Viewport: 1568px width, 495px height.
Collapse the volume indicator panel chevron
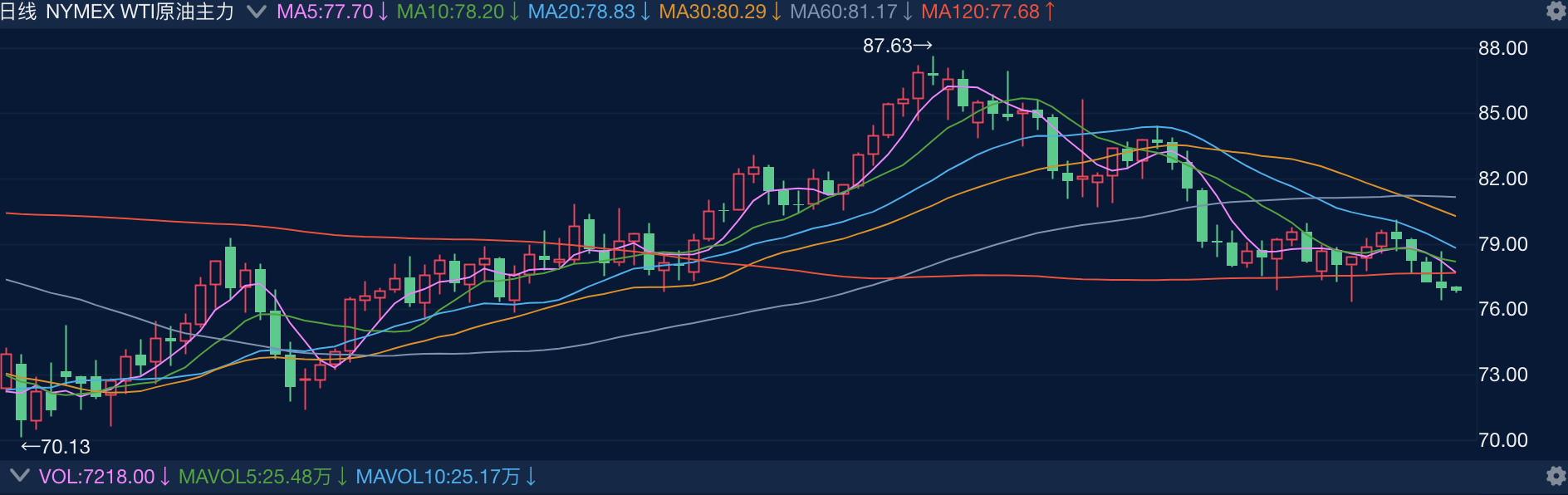(x=18, y=476)
